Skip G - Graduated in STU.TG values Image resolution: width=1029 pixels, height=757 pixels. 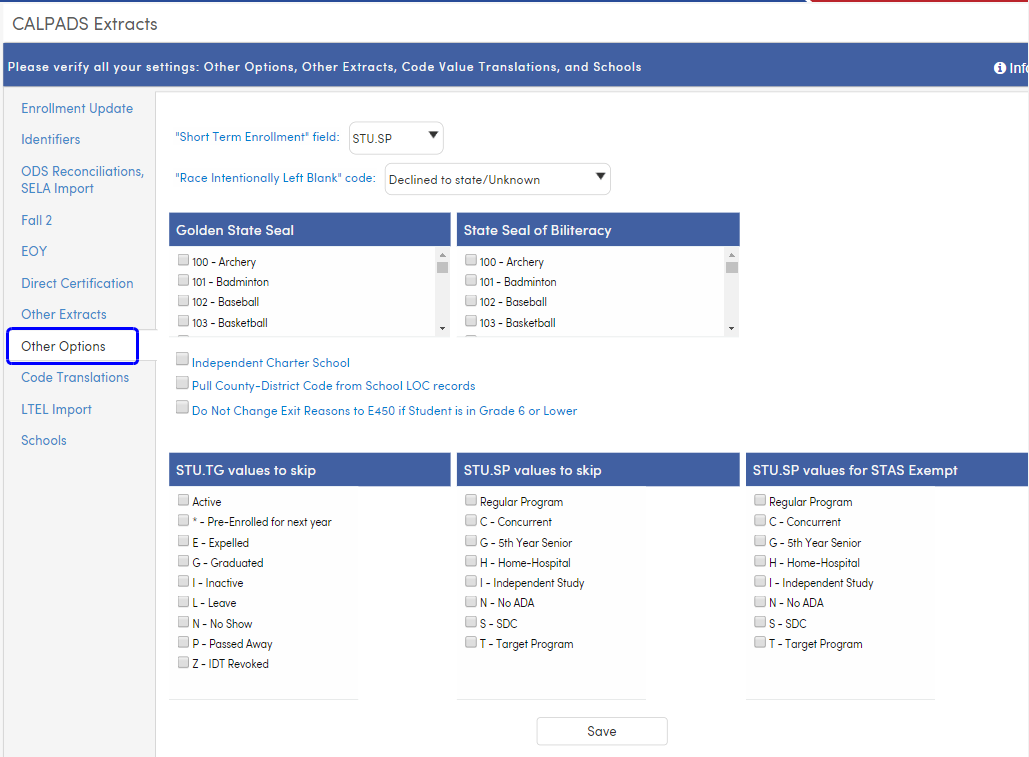click(183, 561)
